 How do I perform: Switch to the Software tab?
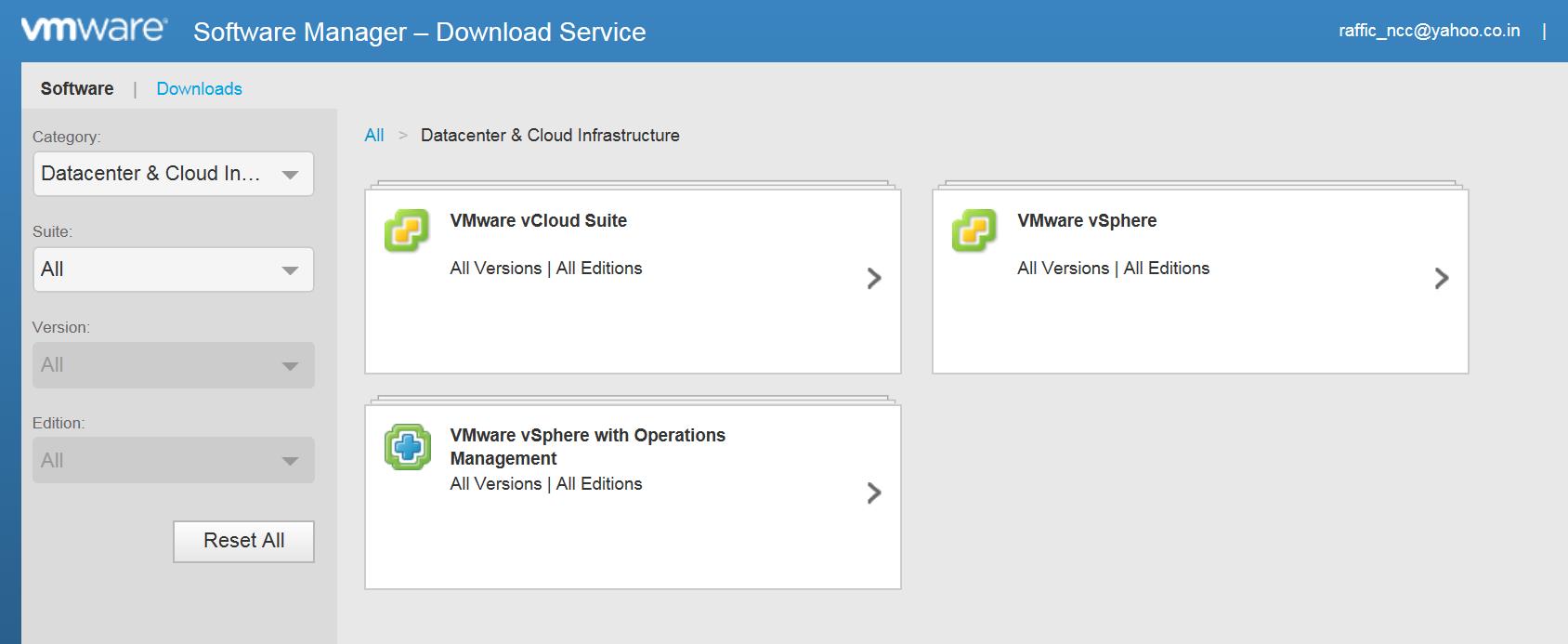coord(77,88)
